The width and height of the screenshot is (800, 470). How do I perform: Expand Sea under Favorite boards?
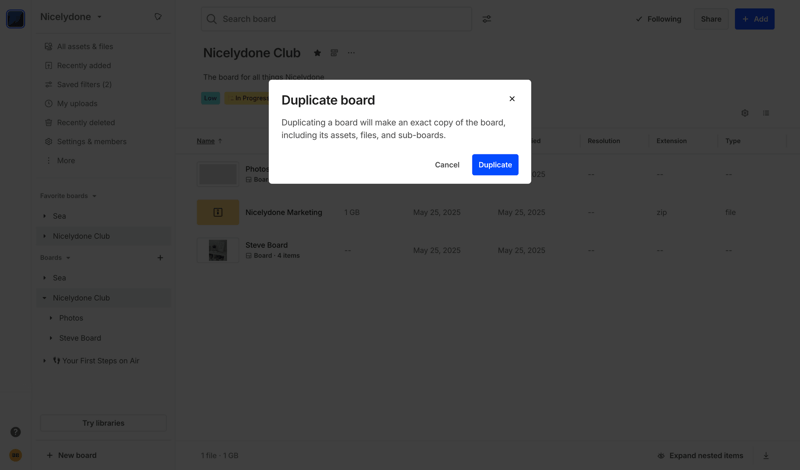pos(44,216)
